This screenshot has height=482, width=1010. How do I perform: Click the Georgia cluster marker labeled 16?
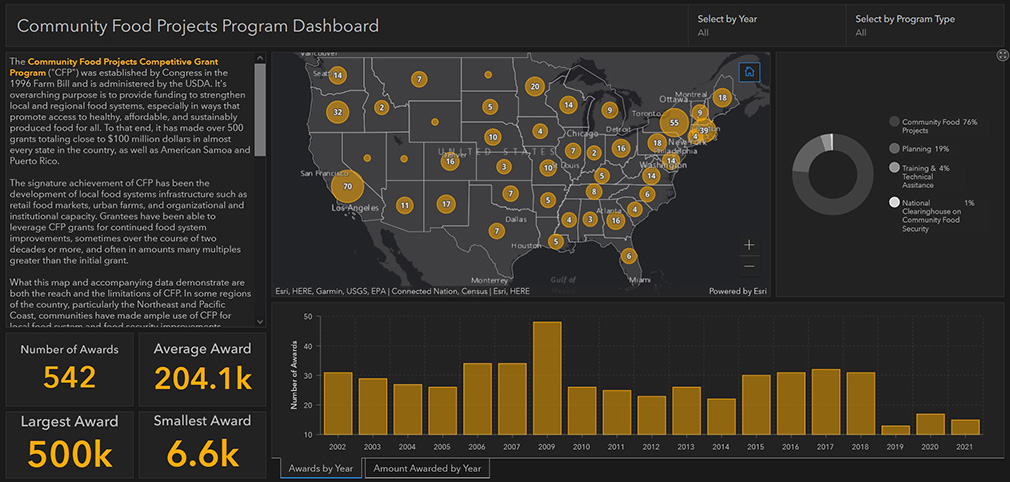click(x=616, y=220)
